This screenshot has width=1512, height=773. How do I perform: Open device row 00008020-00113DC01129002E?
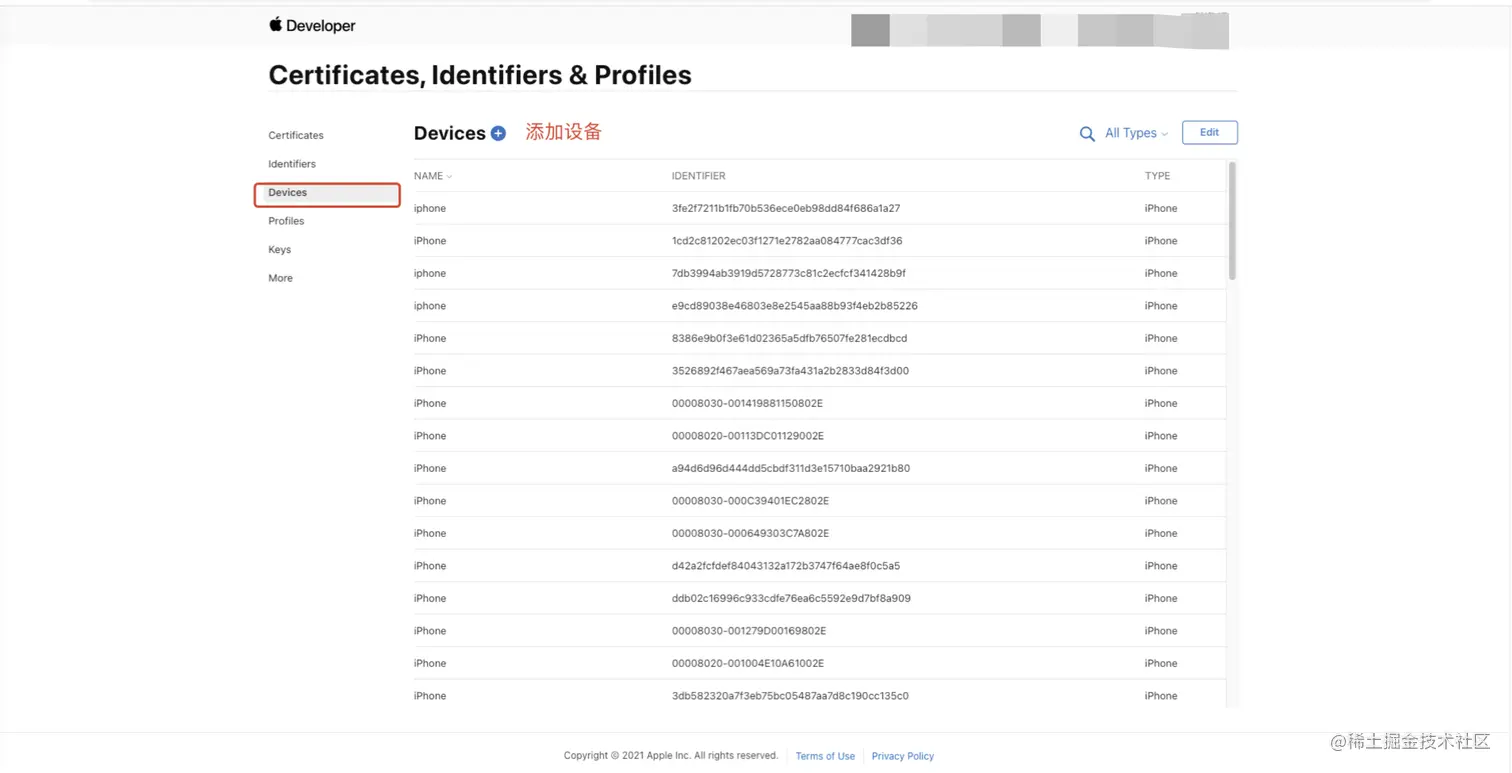click(820, 436)
